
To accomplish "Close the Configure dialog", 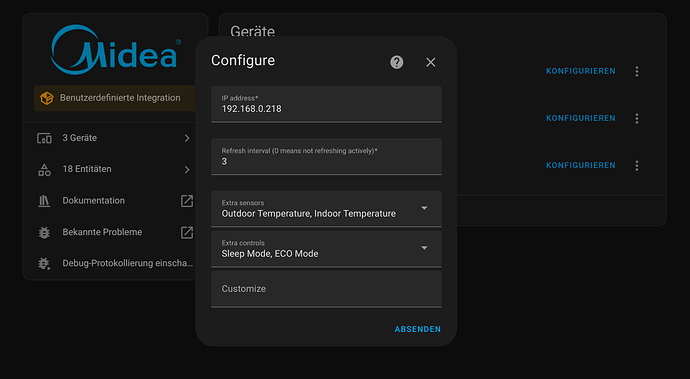I will tap(430, 63).
